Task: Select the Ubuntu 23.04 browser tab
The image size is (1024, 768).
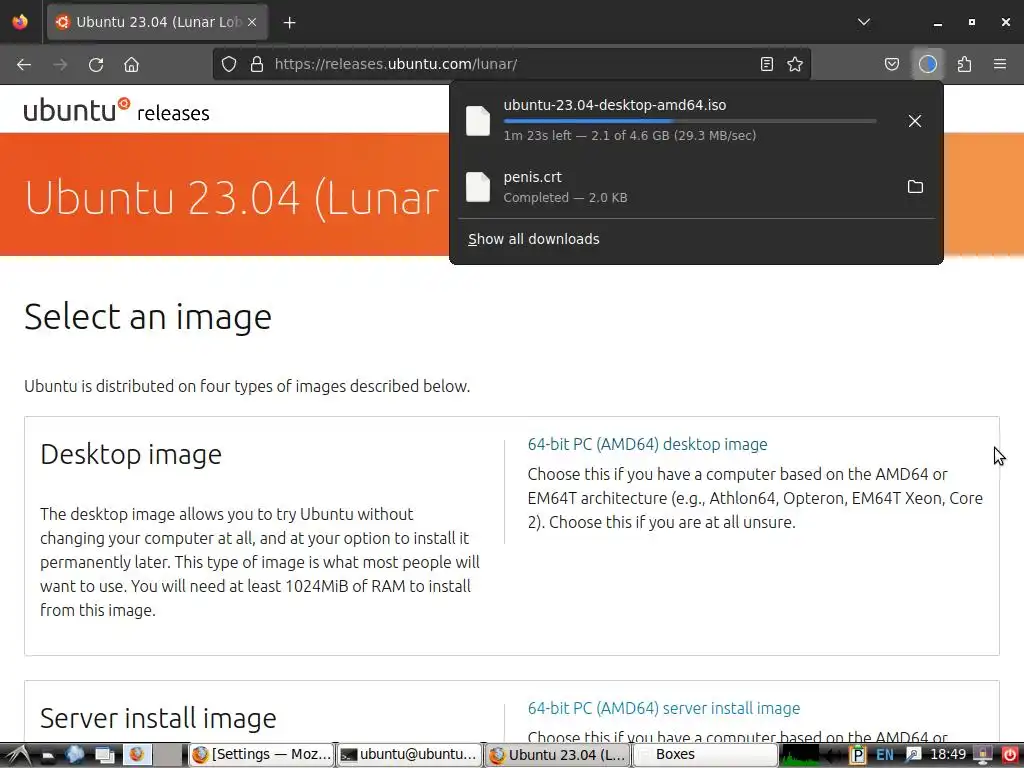Action: pyautogui.click(x=157, y=22)
